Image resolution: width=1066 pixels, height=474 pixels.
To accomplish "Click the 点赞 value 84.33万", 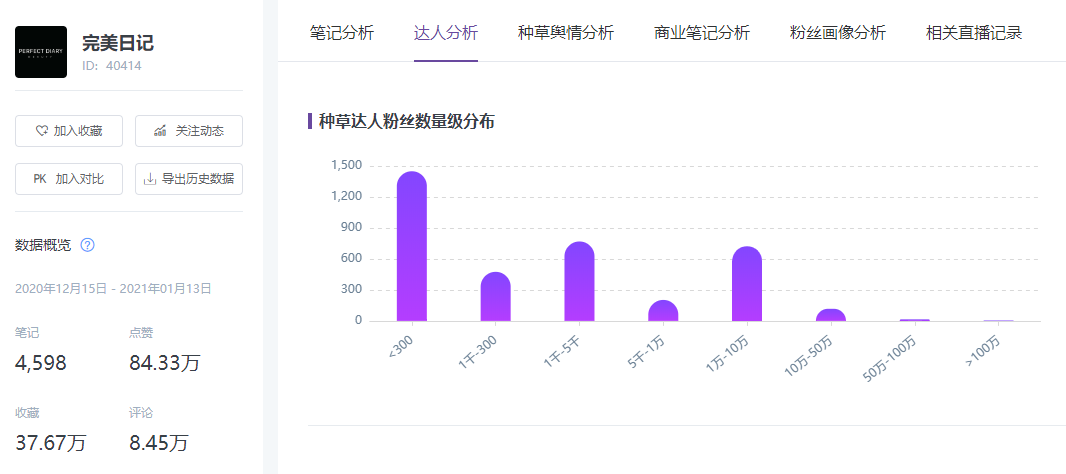I will click(x=165, y=363).
